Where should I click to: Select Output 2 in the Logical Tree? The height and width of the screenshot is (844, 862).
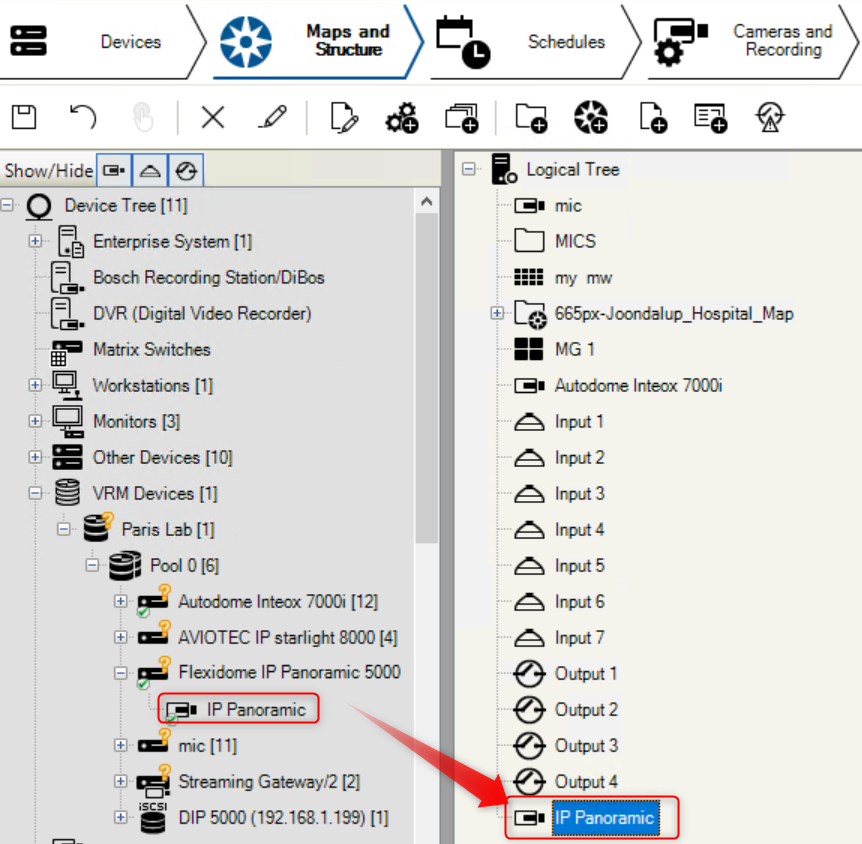tap(585, 710)
